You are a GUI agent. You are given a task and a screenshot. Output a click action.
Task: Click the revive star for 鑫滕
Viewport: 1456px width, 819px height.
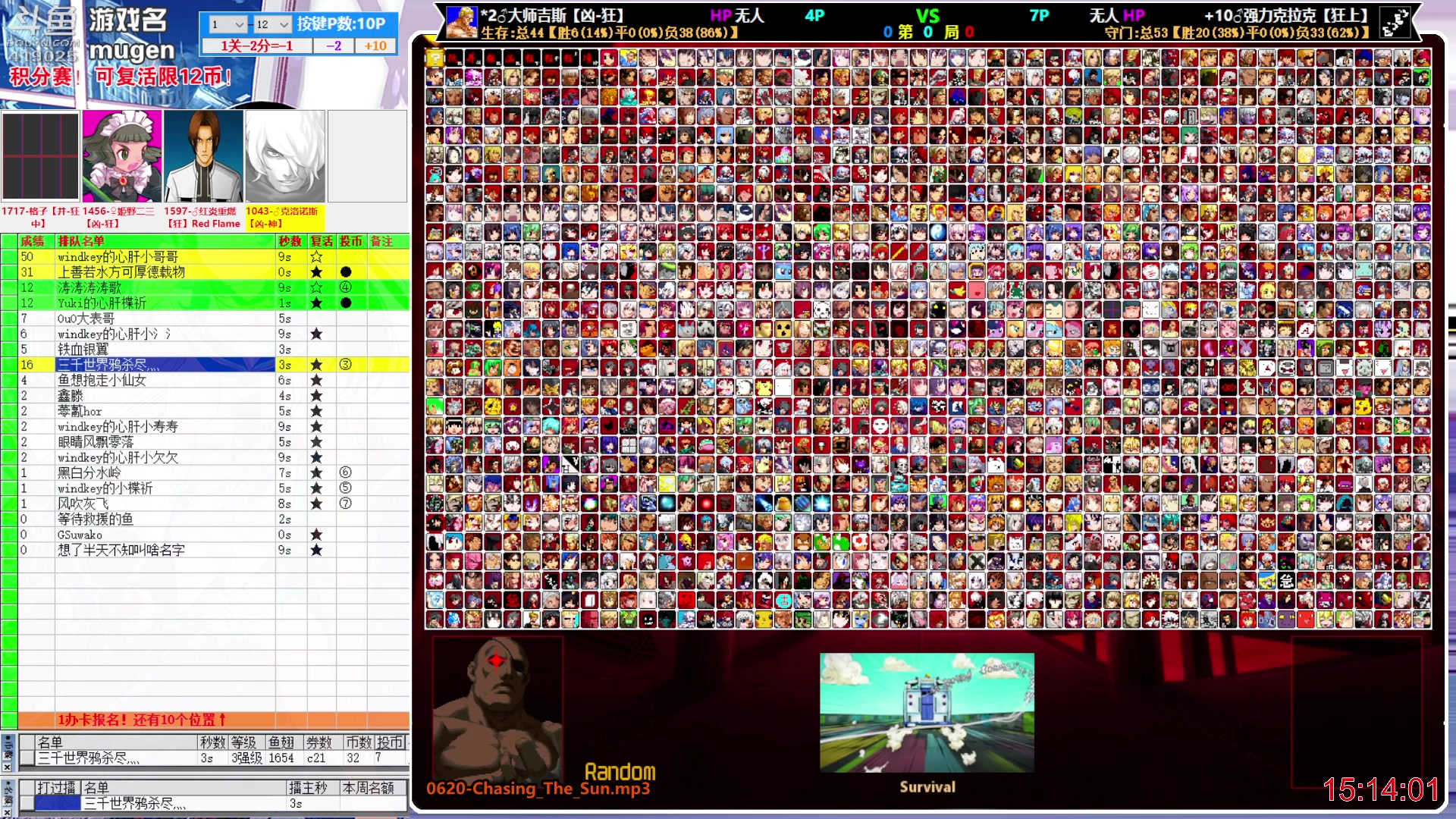point(316,396)
